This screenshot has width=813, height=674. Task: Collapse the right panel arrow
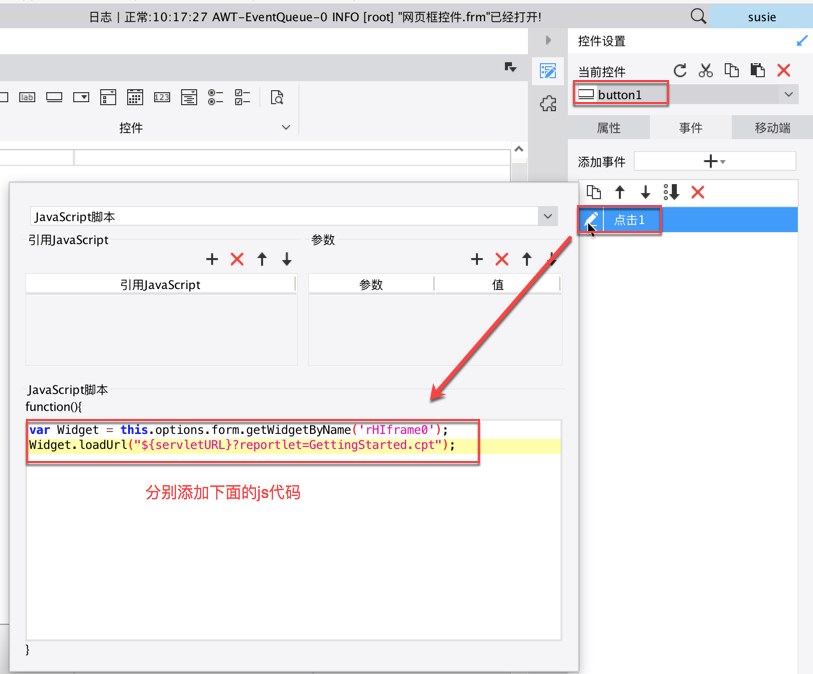pyautogui.click(x=548, y=40)
